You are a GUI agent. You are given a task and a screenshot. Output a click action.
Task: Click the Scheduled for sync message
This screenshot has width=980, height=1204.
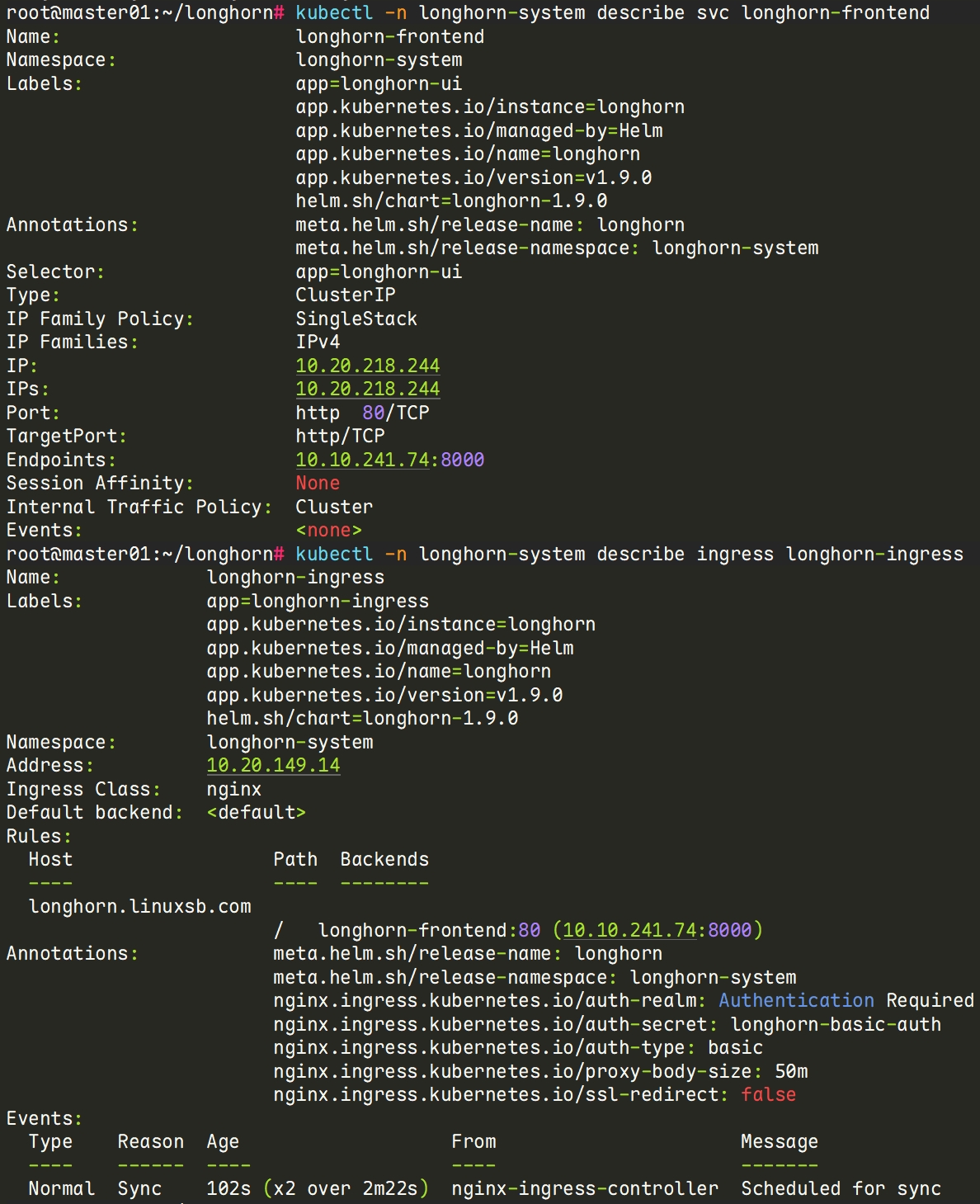[x=841, y=1188]
